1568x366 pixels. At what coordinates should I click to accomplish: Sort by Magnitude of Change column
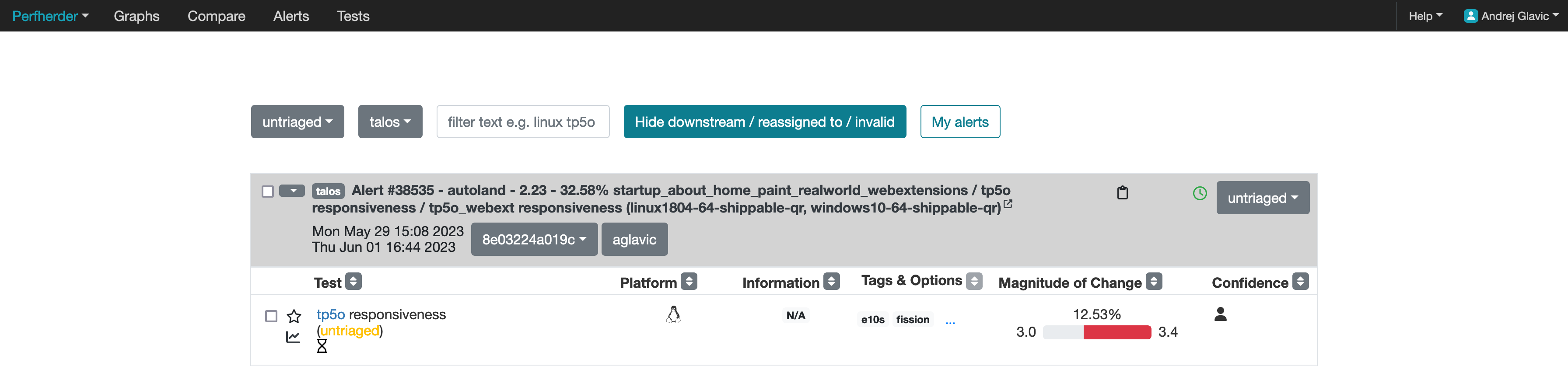point(1154,282)
